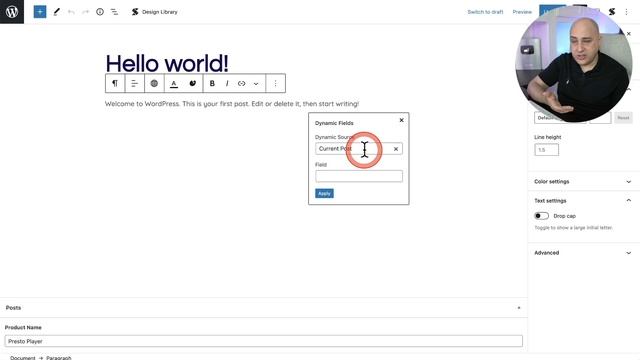
Task: Click the Apply button
Action: pyautogui.click(x=324, y=193)
